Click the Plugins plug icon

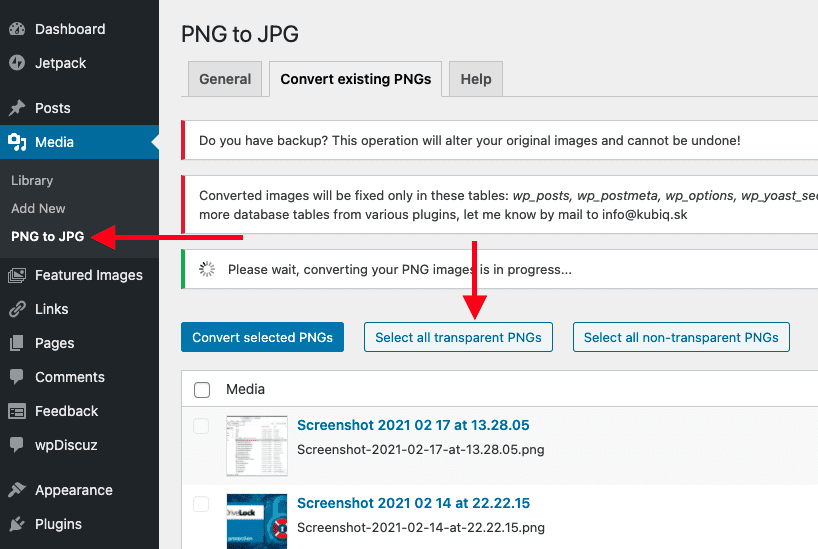pyautogui.click(x=17, y=524)
